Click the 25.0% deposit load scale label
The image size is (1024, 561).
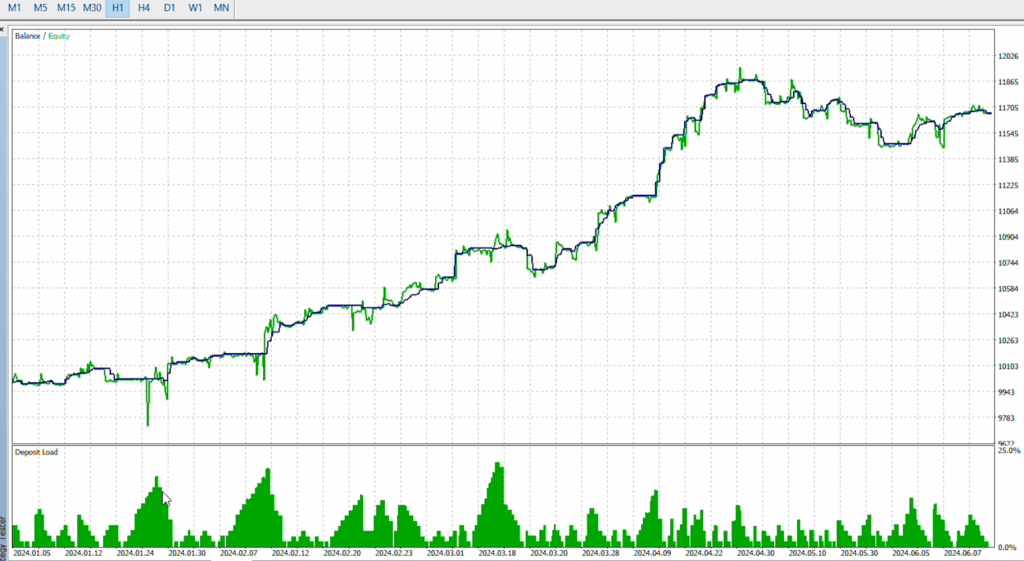(x=1009, y=452)
